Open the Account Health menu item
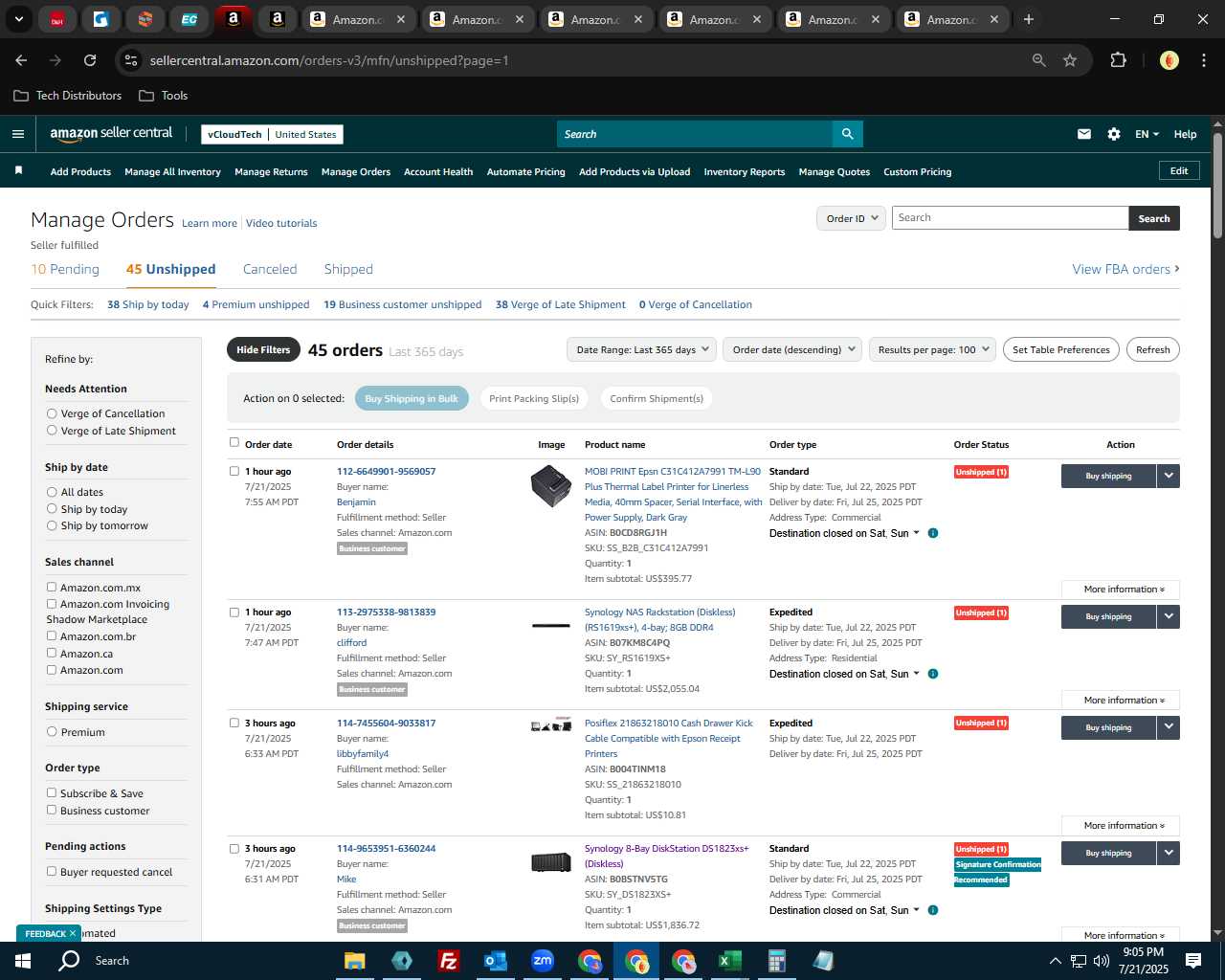This screenshot has height=980, width=1225. [x=438, y=172]
